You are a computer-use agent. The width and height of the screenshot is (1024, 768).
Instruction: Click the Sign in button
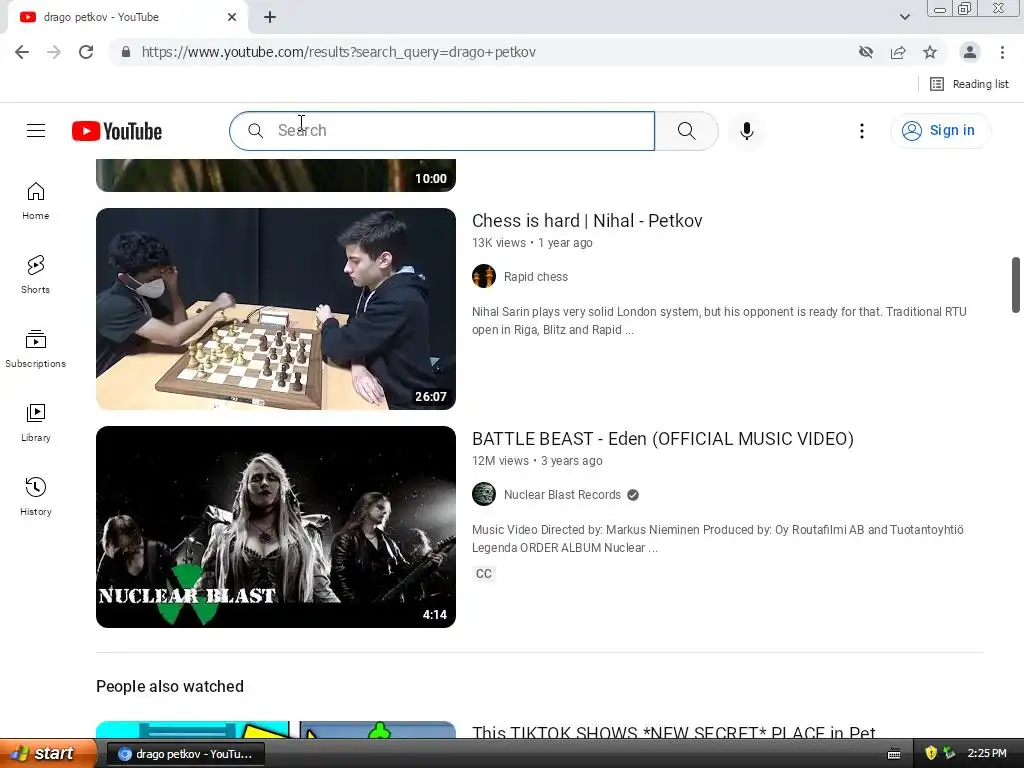(x=940, y=131)
